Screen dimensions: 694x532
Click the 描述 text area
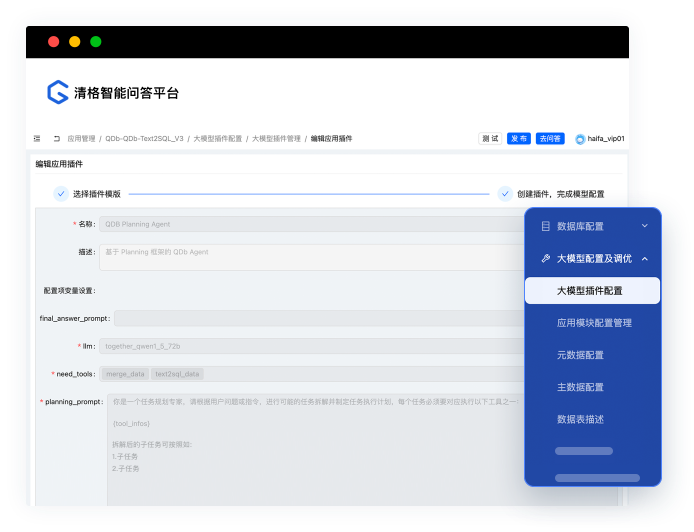[312, 257]
